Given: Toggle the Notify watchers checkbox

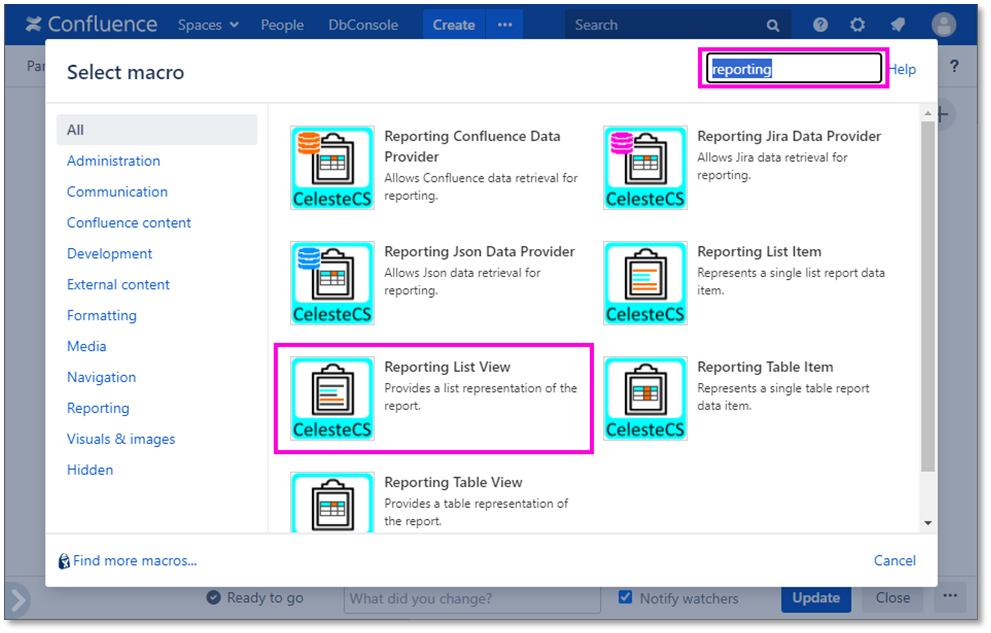Looking at the screenshot, I should (625, 597).
